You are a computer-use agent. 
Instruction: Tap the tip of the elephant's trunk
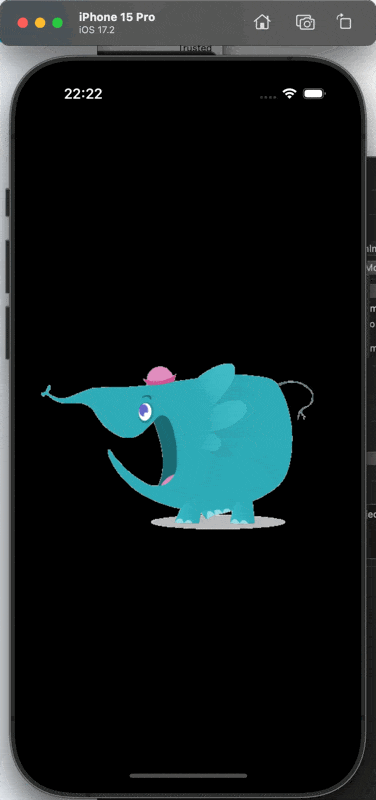click(47, 391)
